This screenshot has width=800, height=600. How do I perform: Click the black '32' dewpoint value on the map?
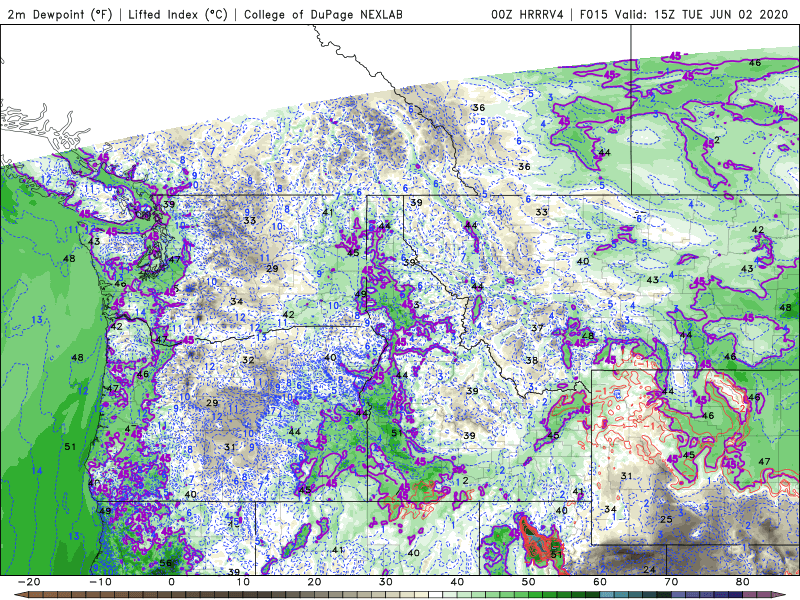click(248, 360)
